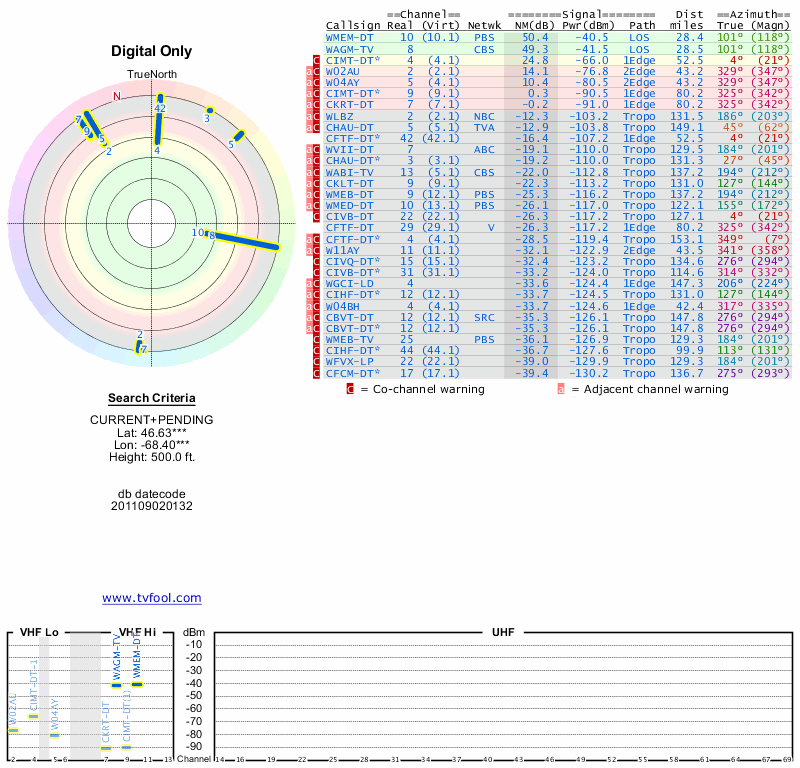Viewport: 800px width, 768px height.
Task: Click the WAGM-TV signal bar in VHF Hi chart
Action: 117,685
